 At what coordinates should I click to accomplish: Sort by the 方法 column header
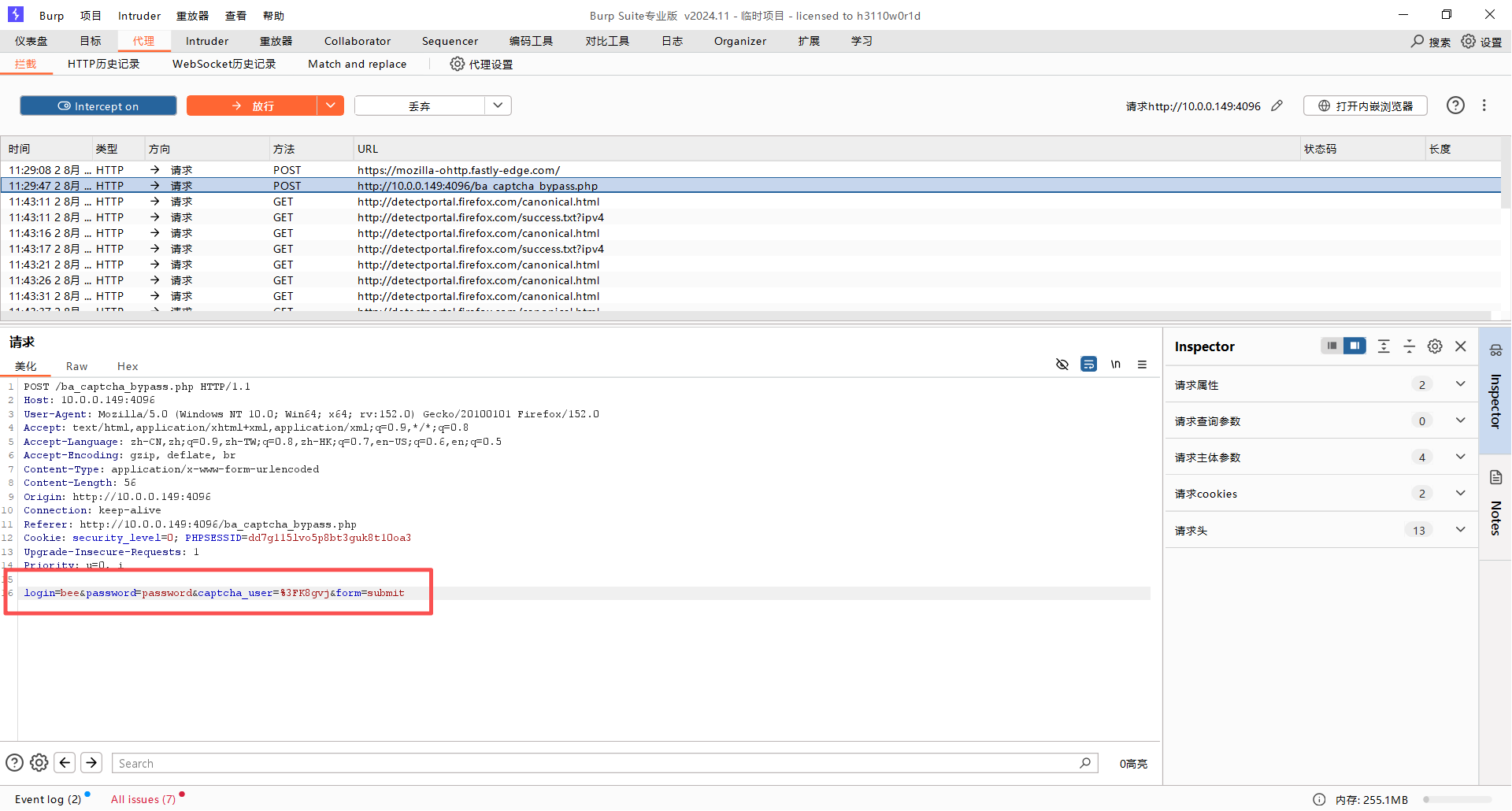coord(311,149)
